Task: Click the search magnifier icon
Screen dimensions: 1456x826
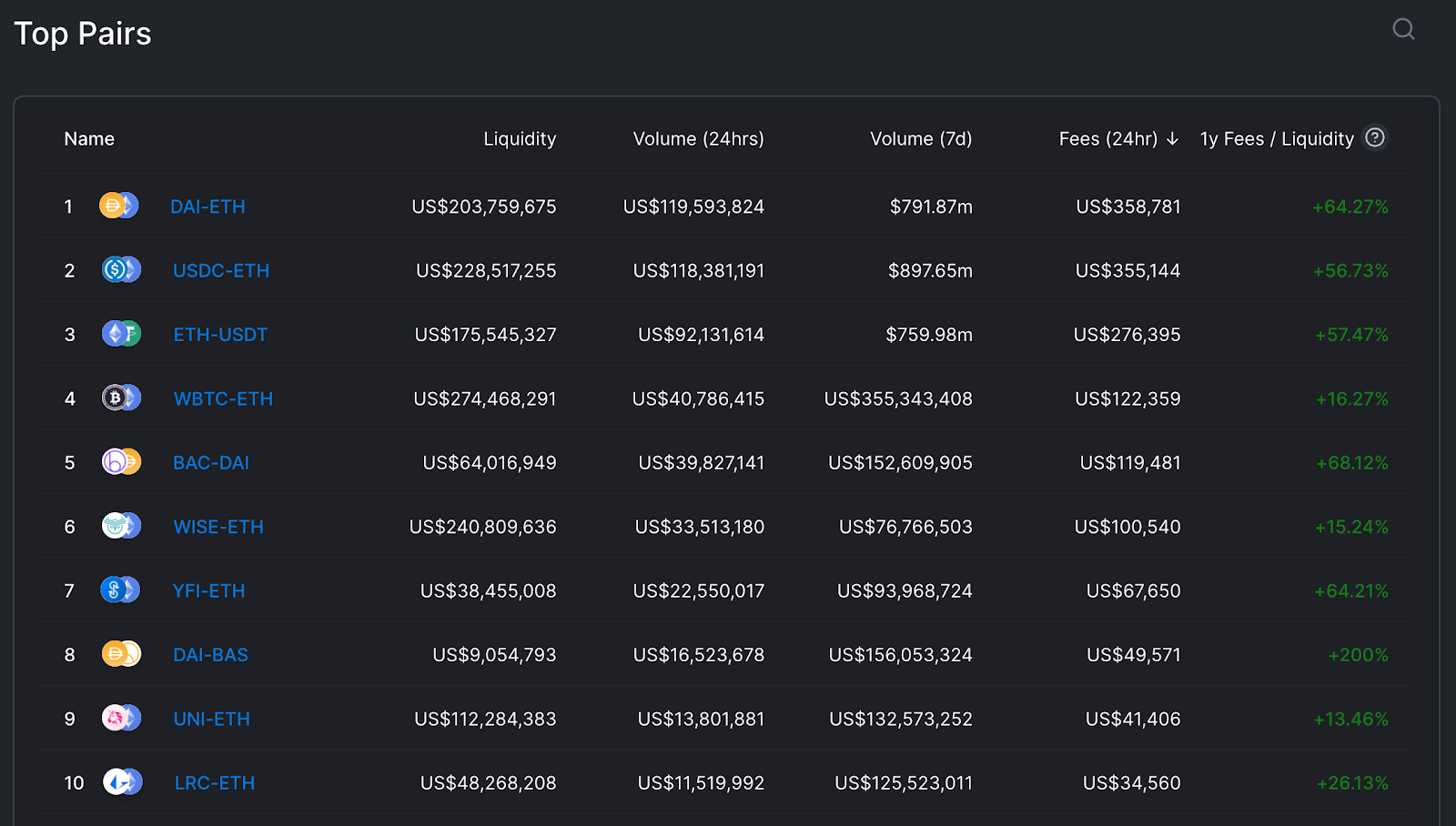Action: tap(1403, 29)
